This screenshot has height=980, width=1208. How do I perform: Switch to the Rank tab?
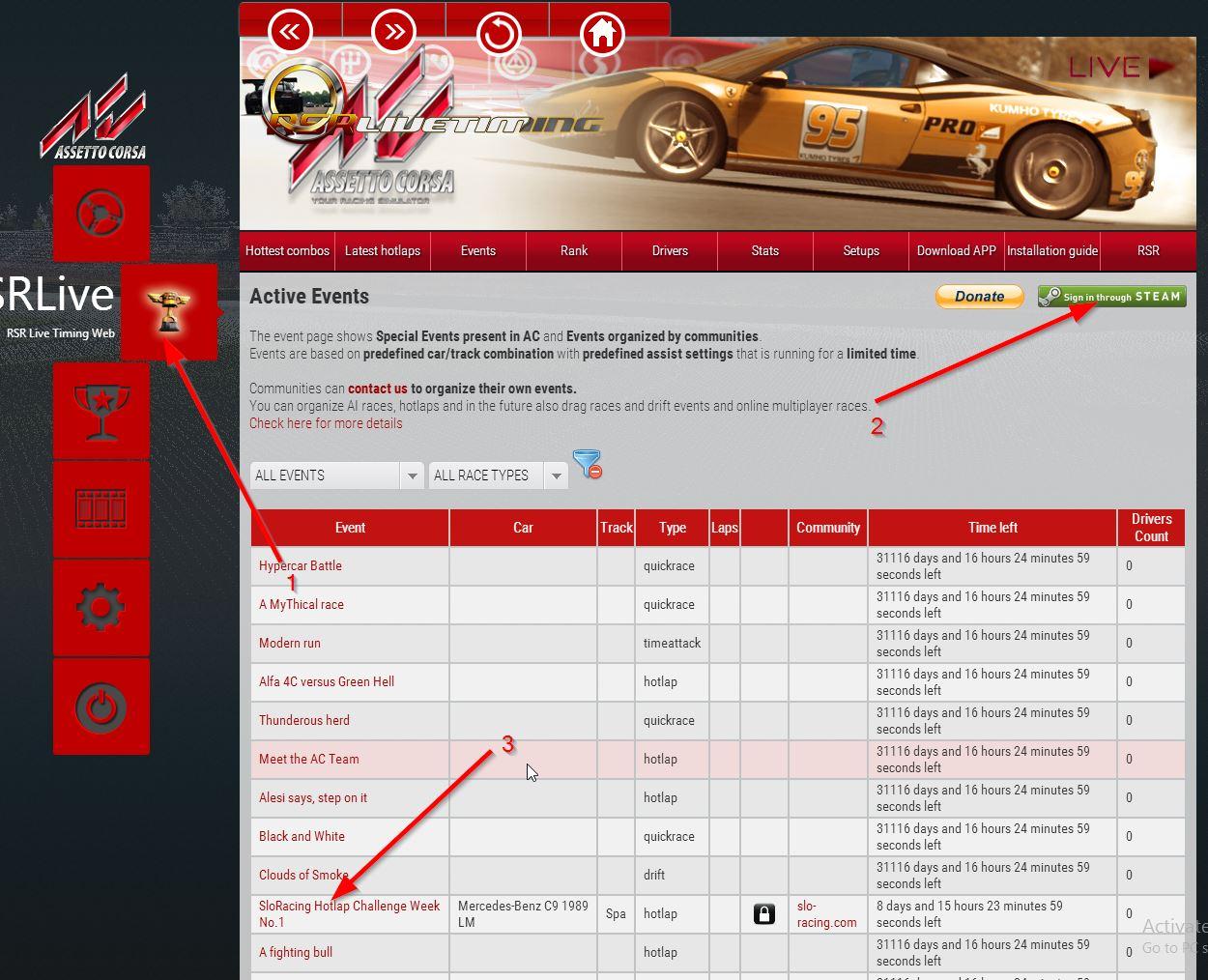pyautogui.click(x=574, y=251)
